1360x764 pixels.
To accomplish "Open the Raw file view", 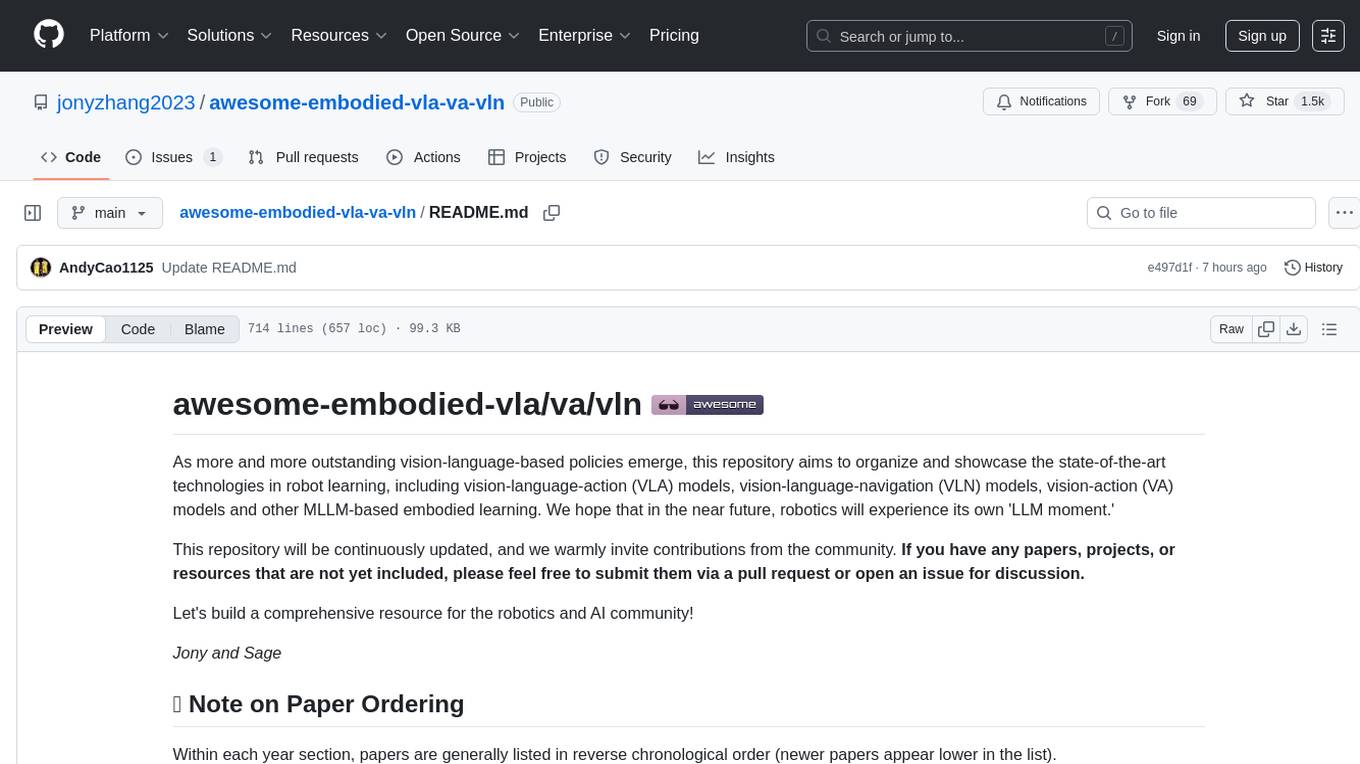I will (1231, 329).
